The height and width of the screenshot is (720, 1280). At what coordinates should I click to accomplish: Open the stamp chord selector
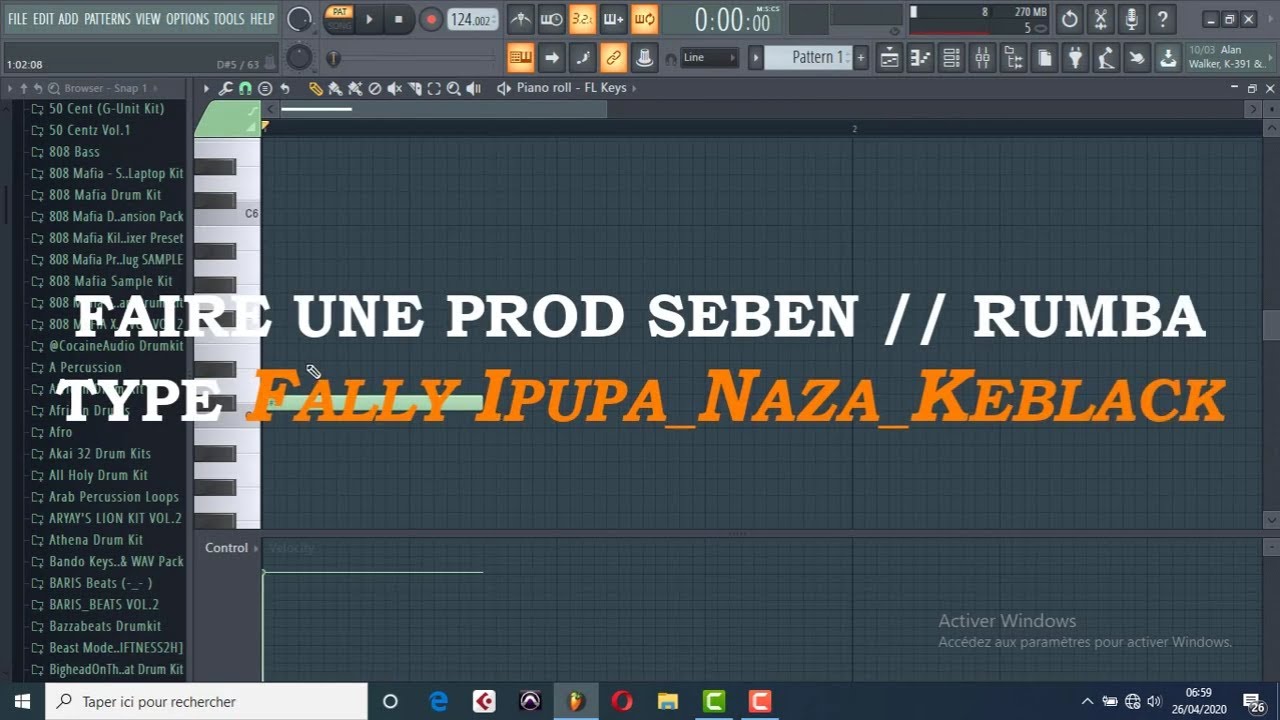(x=265, y=88)
